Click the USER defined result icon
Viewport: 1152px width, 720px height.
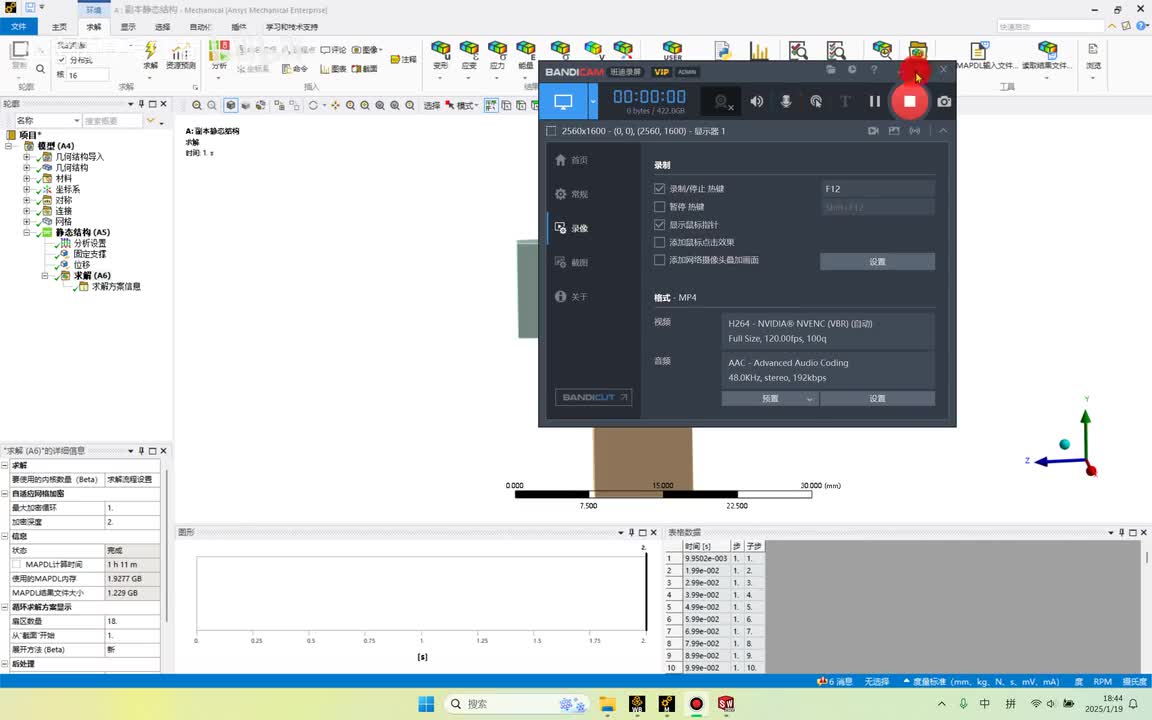tap(672, 50)
